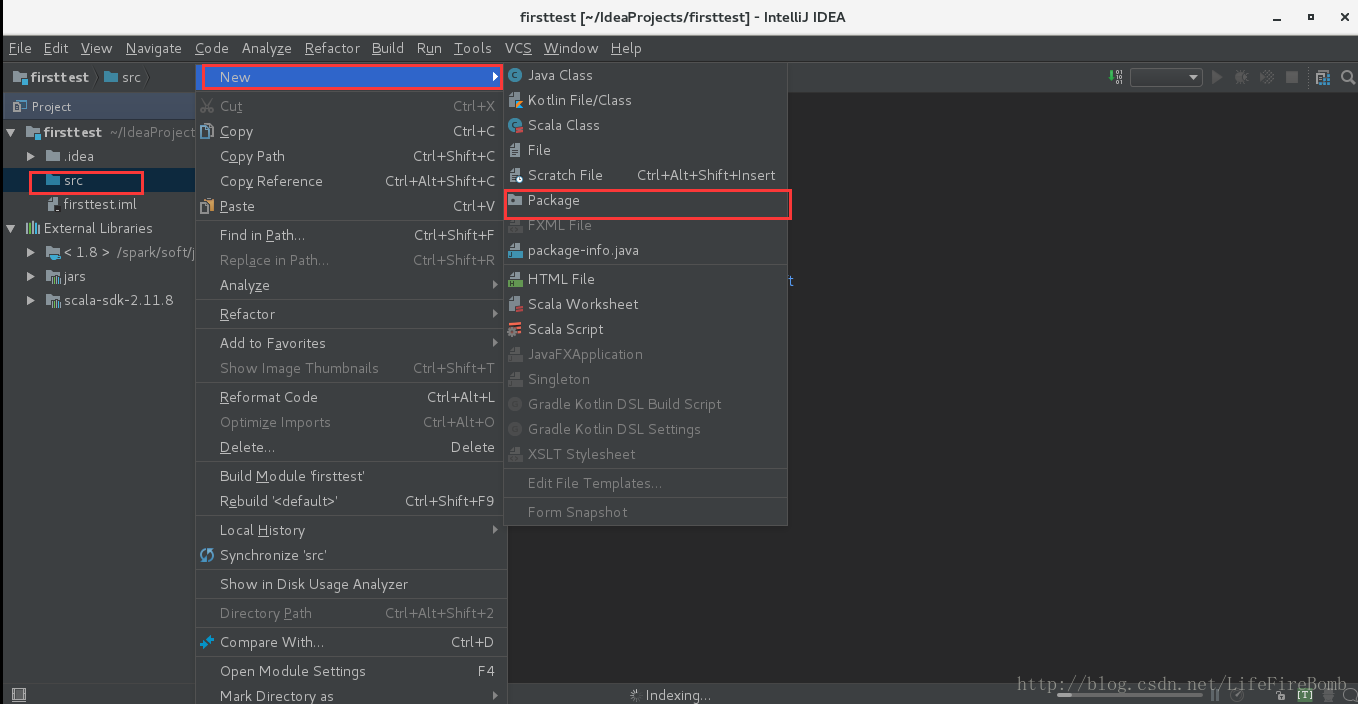Click Show in Disk Usage Analyzer
Screen dimensions: 1358x704
tap(351, 584)
